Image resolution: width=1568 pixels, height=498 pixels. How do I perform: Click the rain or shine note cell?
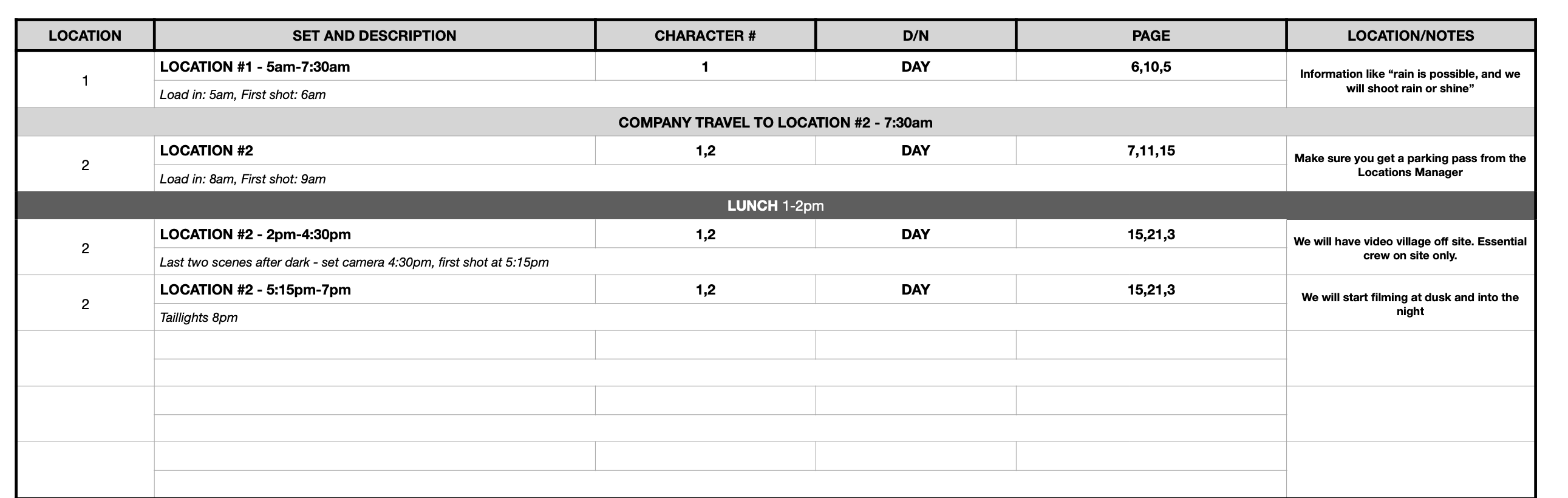coord(1409,81)
